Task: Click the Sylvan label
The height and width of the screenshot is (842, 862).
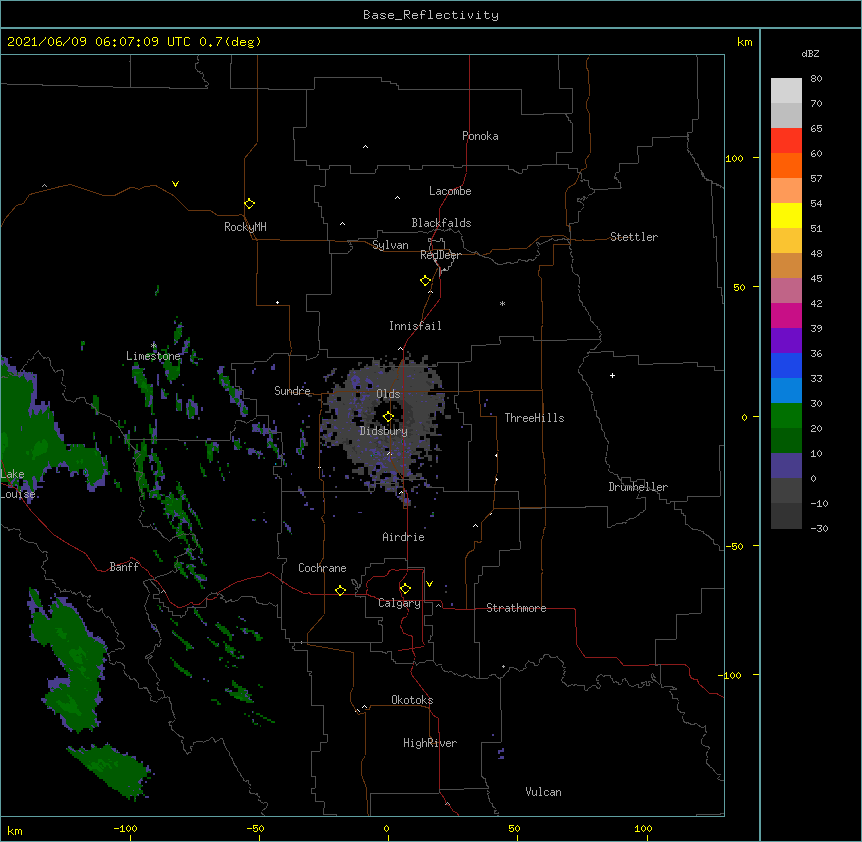Action: (x=390, y=245)
